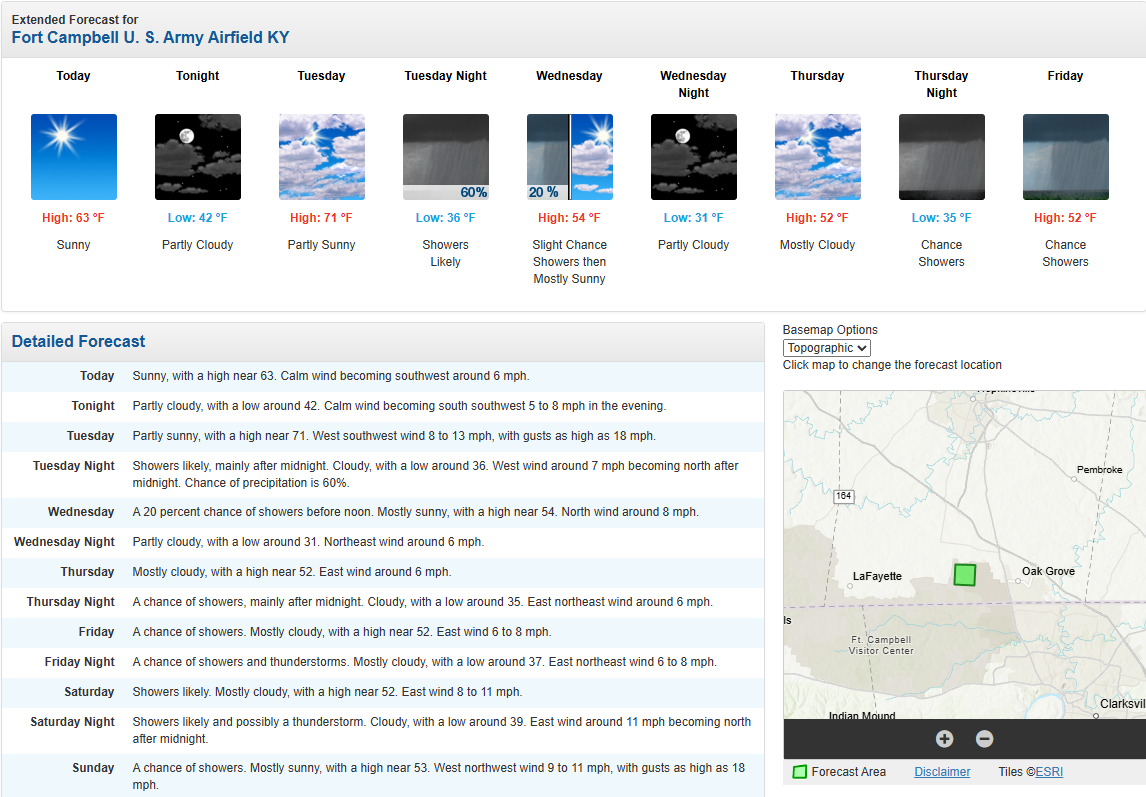This screenshot has width=1146, height=797.
Task: Click LaFayette location on the map
Action: pos(876,576)
